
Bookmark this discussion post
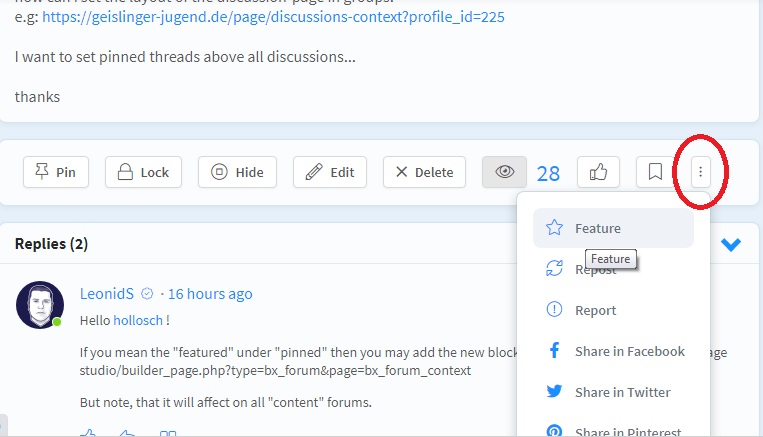(655, 172)
